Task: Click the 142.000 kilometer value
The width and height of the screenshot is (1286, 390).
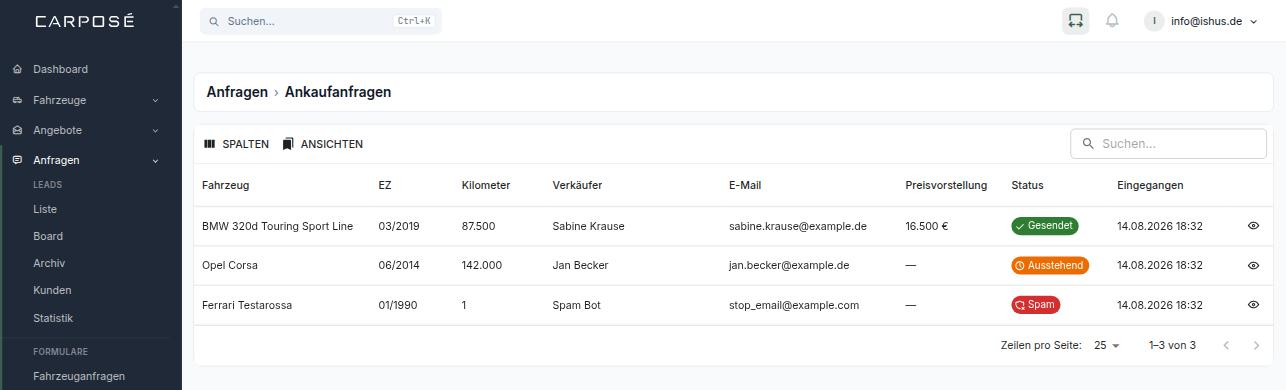Action: pos(482,266)
